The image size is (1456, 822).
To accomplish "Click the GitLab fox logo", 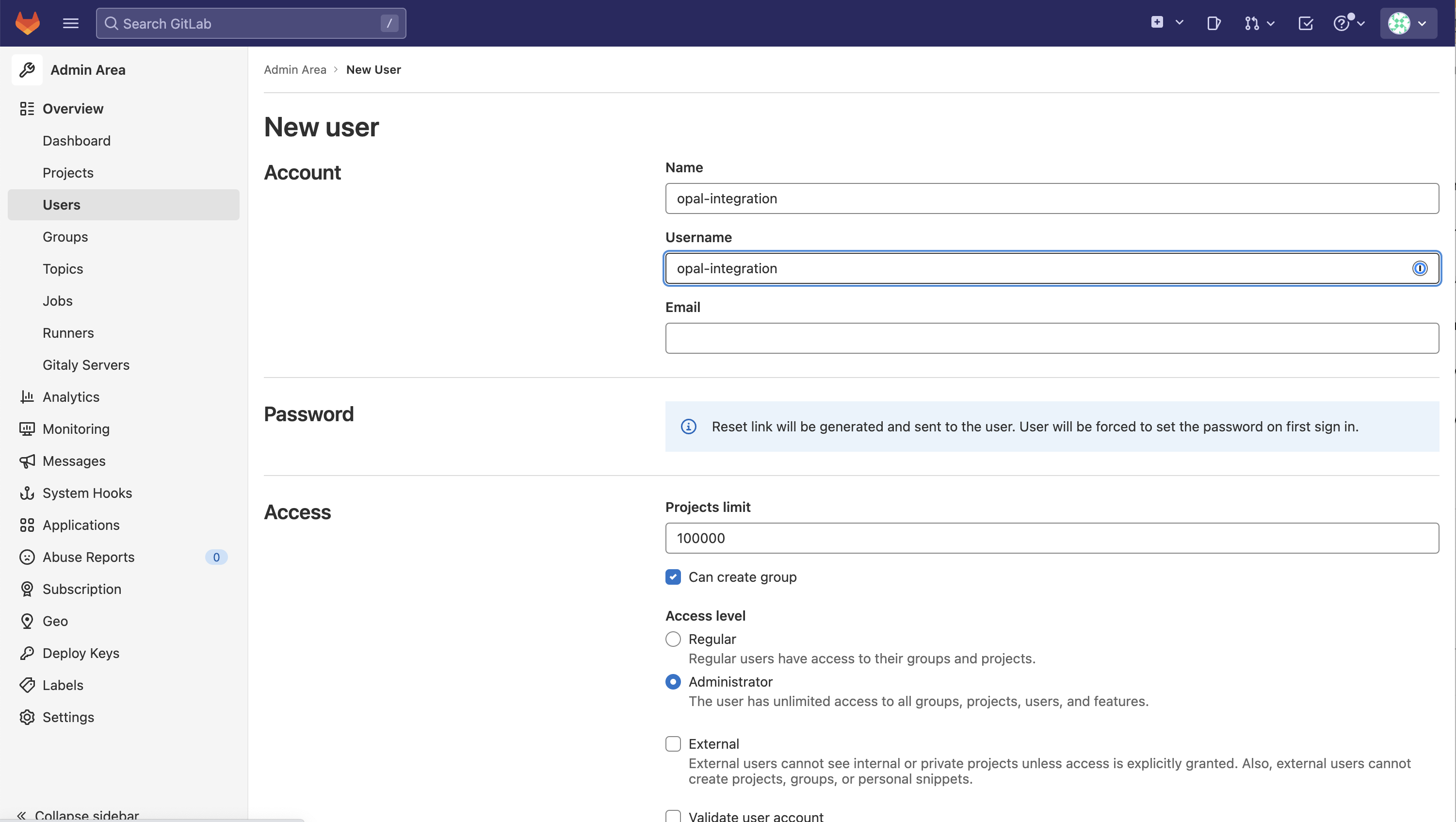I will coord(27,23).
